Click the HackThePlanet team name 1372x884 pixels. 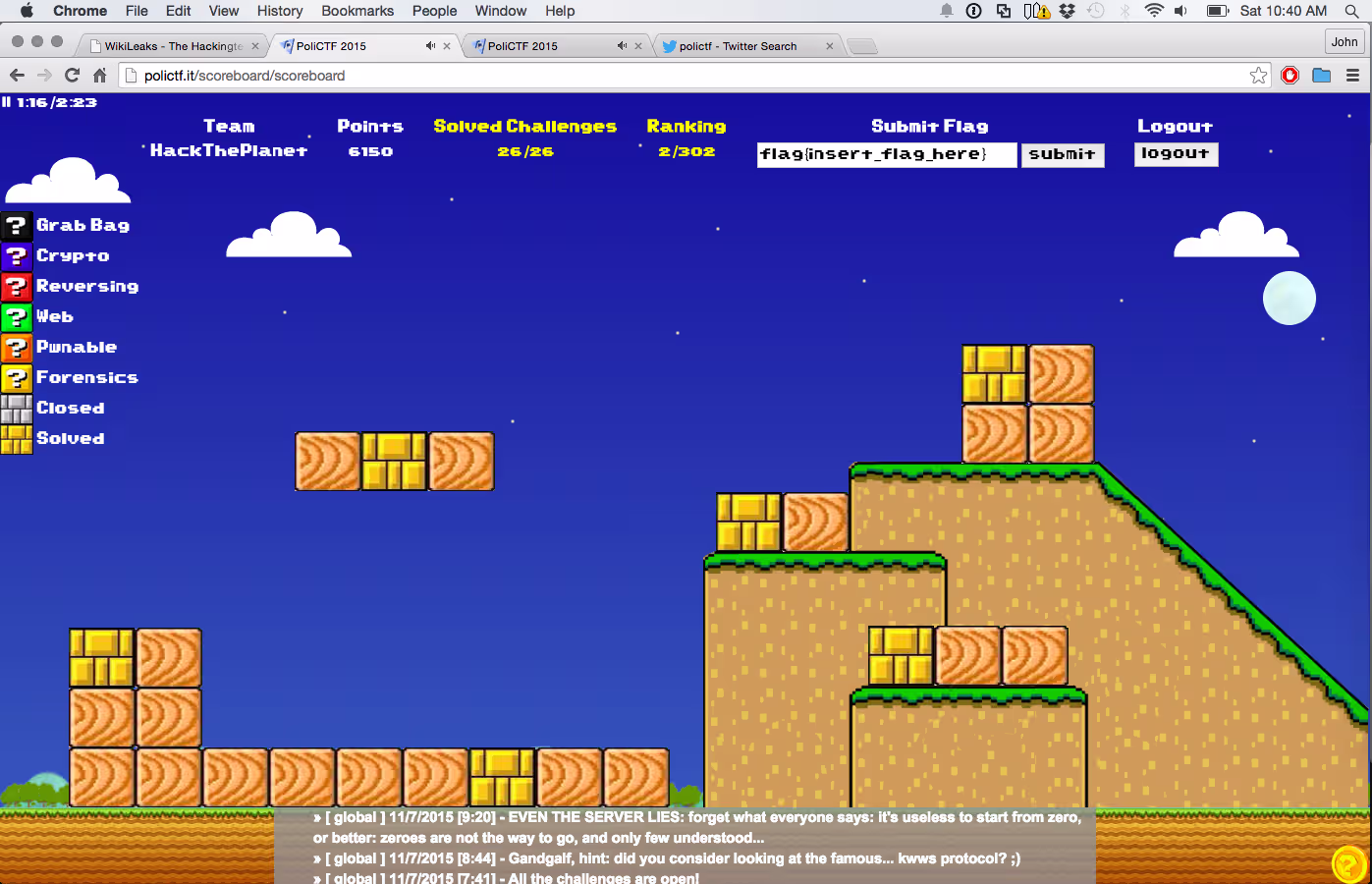229,150
